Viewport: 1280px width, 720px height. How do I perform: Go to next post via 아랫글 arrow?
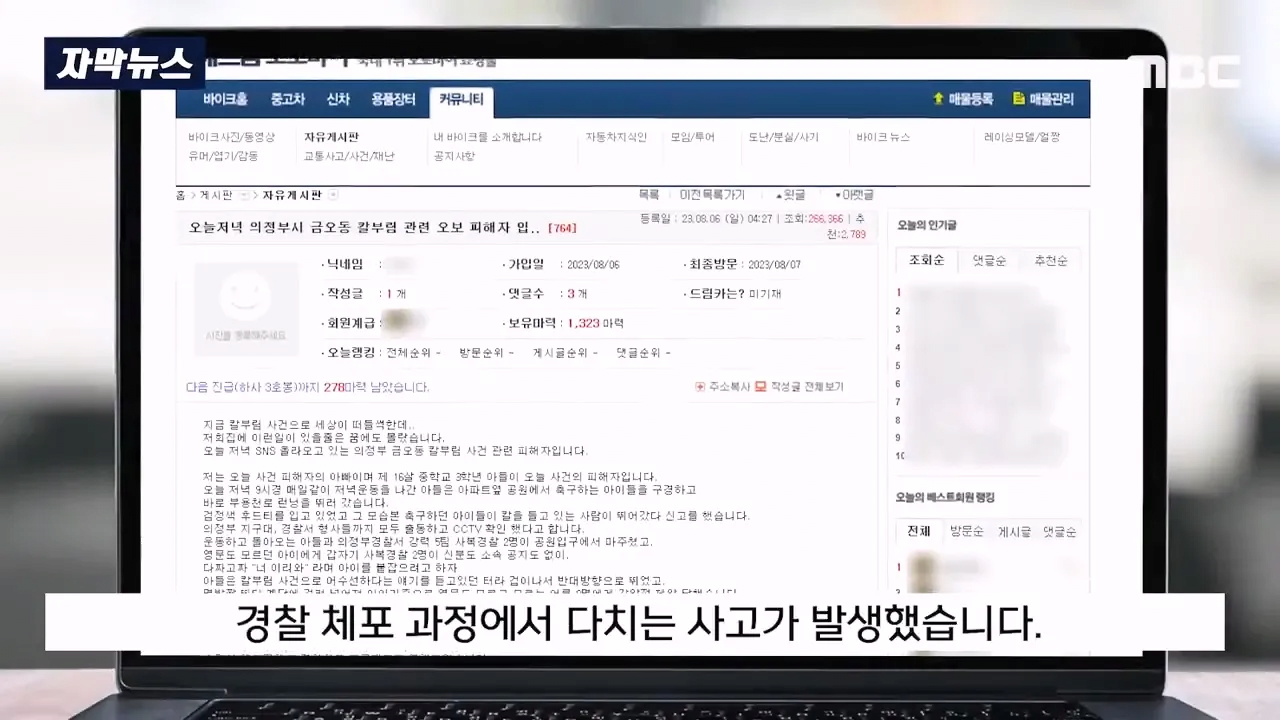point(838,195)
